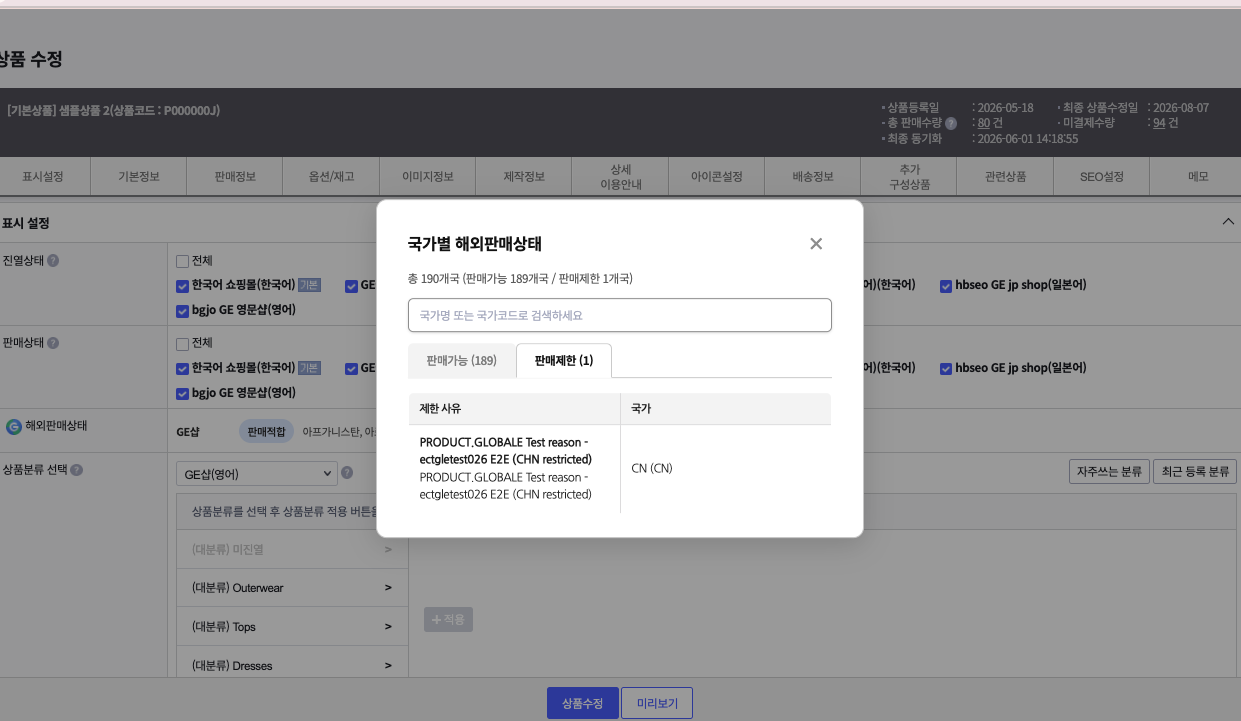
Task: Click the 판매적합 status badge
Action: (x=267, y=432)
